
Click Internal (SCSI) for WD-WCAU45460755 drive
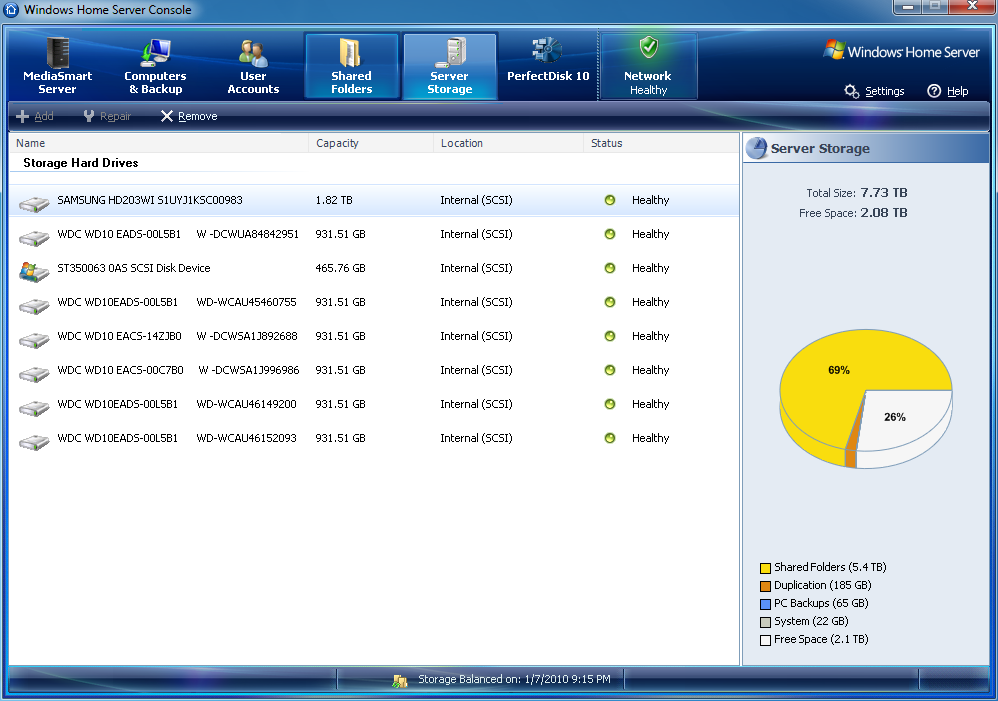(476, 302)
